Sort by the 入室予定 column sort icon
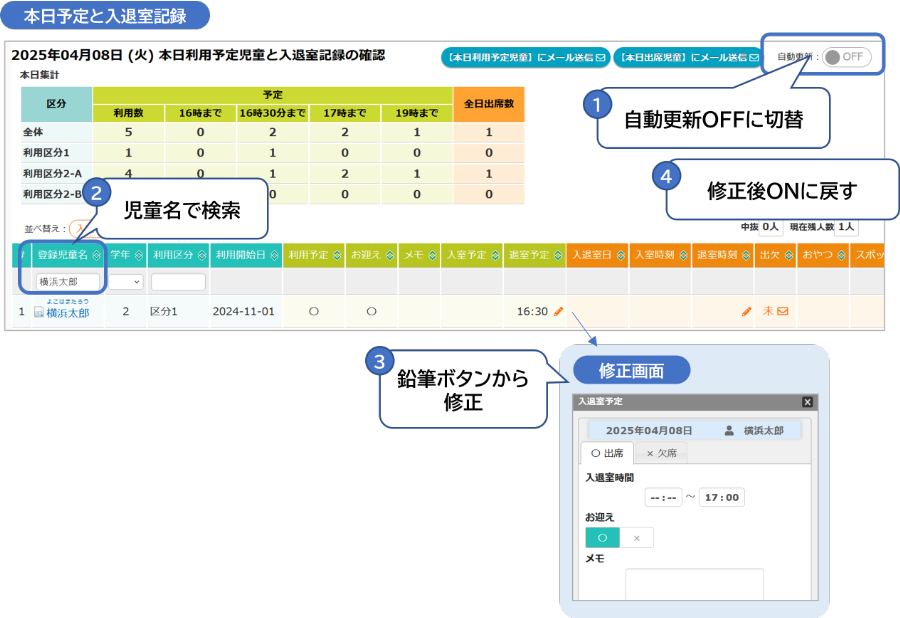Screen dimensions: 900x618 [495, 255]
